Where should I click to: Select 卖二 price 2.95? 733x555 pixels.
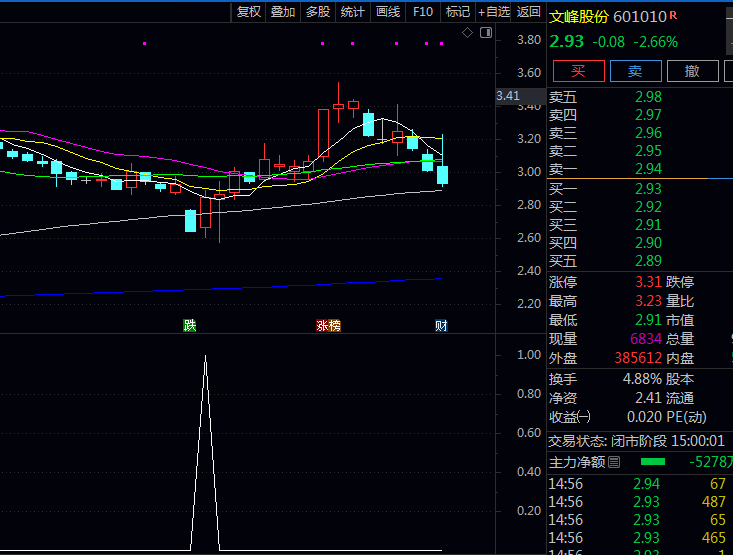click(648, 151)
